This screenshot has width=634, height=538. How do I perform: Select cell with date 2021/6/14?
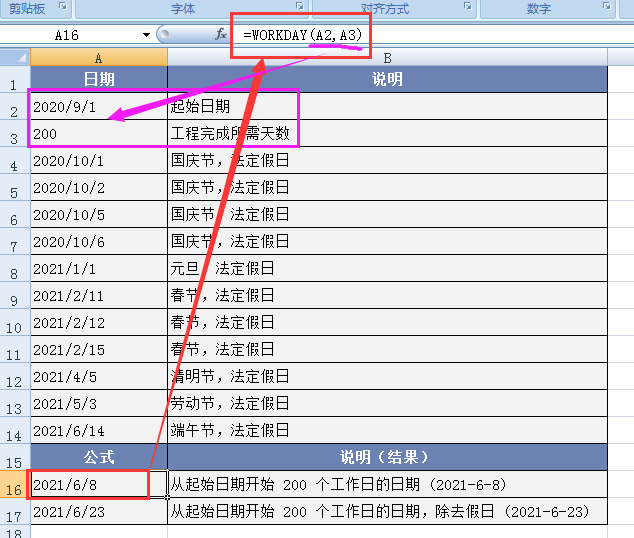click(x=99, y=431)
